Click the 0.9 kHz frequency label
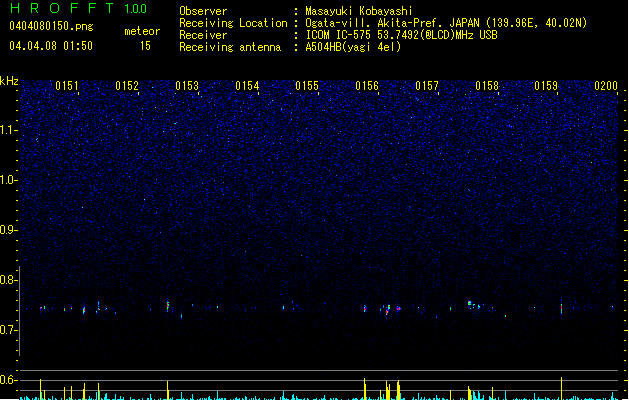The width and height of the screenshot is (629, 400). pos(8,230)
